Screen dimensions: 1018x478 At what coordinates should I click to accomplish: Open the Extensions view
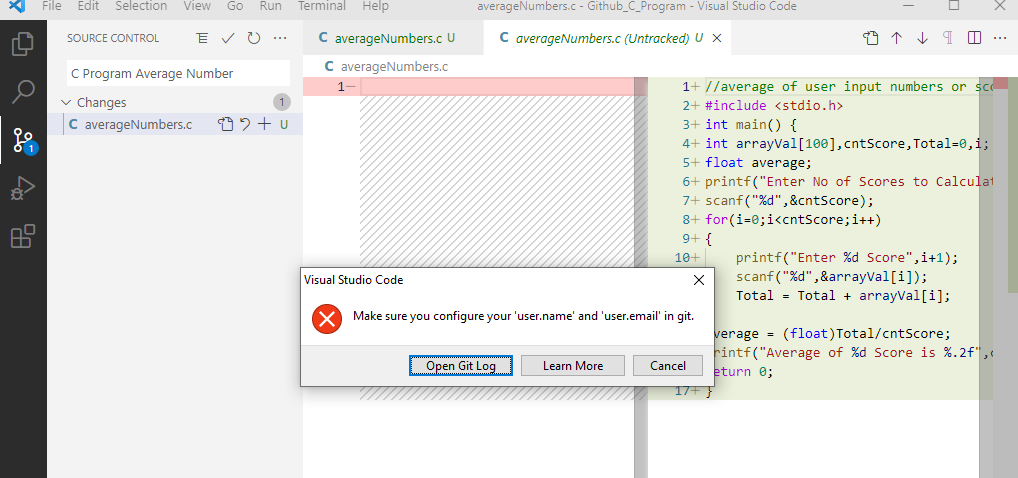(23, 236)
